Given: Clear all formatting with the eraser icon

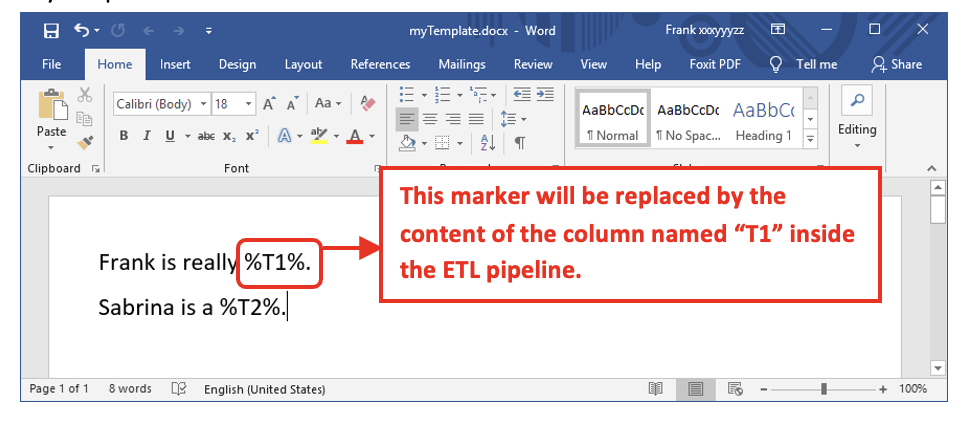Looking at the screenshot, I should pyautogui.click(x=367, y=103).
